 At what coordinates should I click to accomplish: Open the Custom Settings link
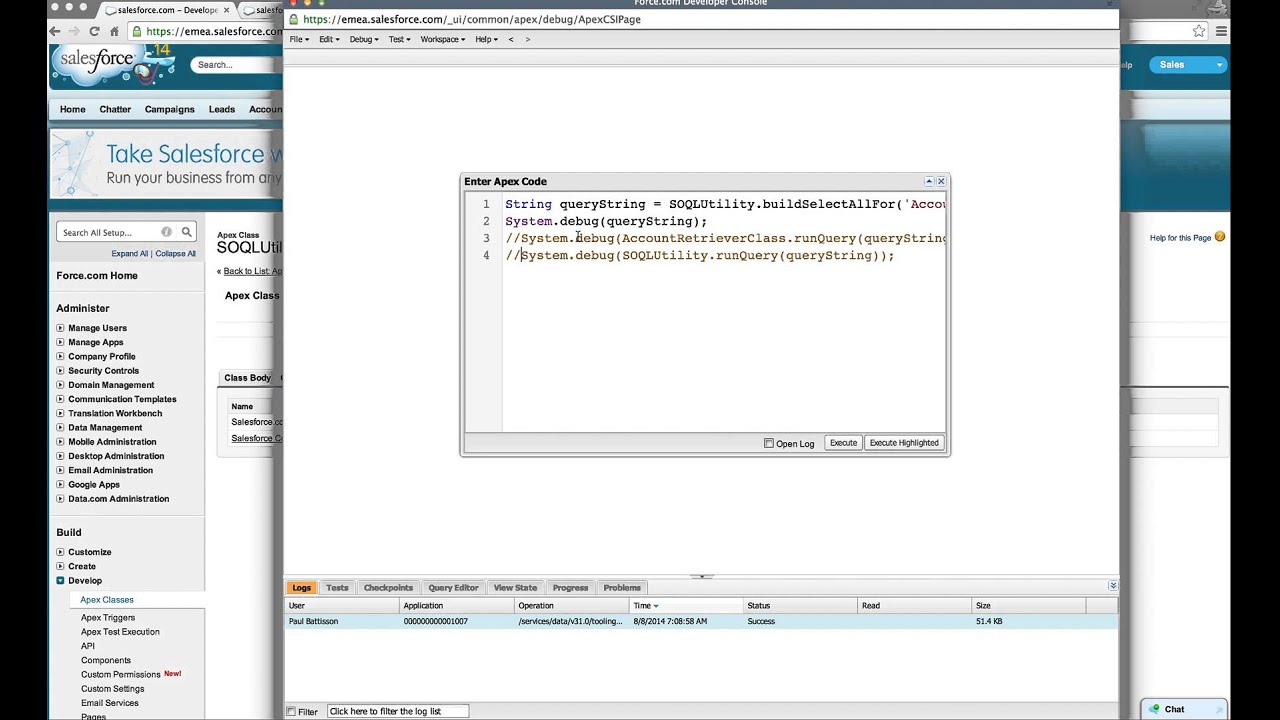click(x=113, y=689)
